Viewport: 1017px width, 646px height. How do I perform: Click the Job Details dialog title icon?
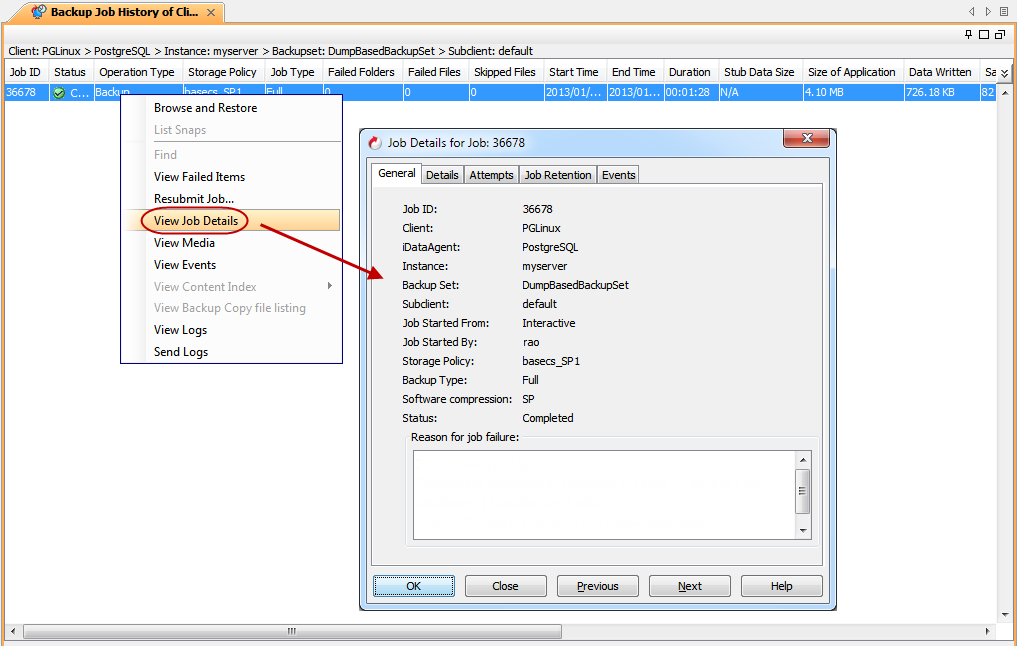tap(375, 143)
